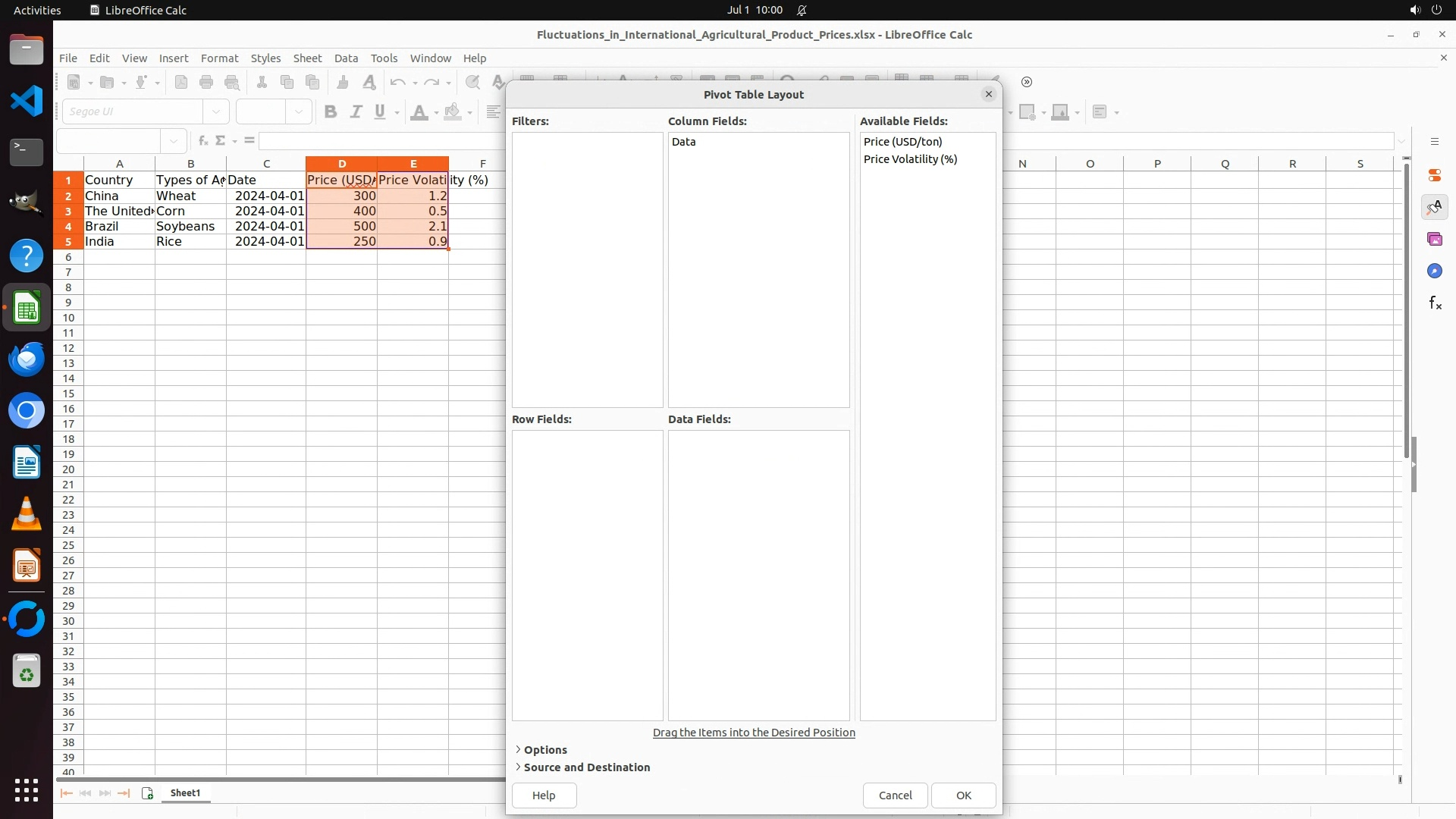Image resolution: width=1456 pixels, height=819 pixels.
Task: Select Price Volatility (%) available field
Action: pyautogui.click(x=910, y=159)
